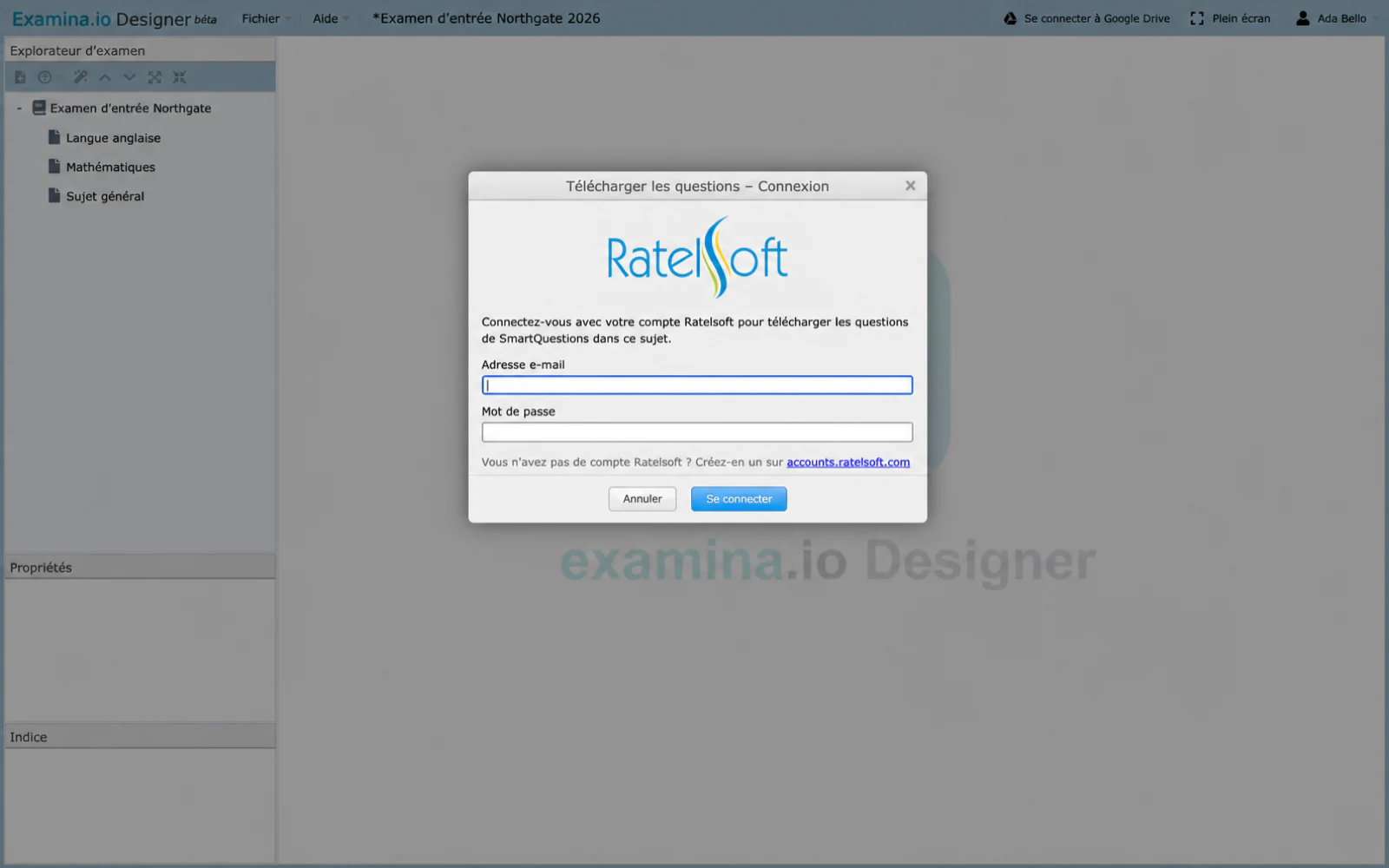1389x868 pixels.
Task: Click the dialog title Télécharger les questions – Connexion
Action: pos(697,187)
